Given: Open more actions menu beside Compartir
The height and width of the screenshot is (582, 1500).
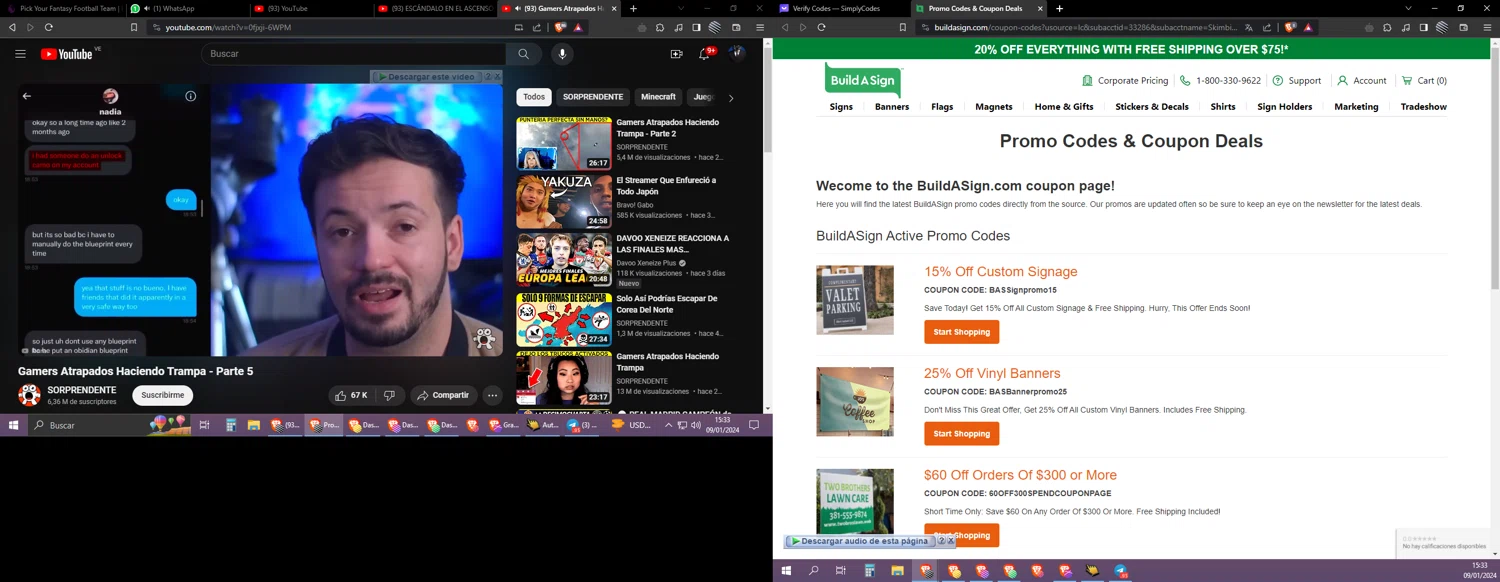Looking at the screenshot, I should [492, 395].
